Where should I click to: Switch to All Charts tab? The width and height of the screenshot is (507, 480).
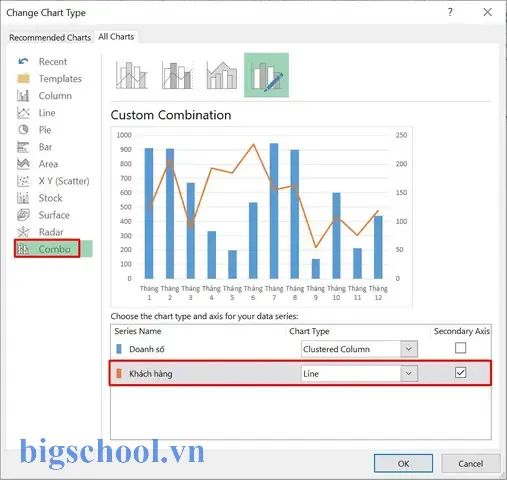[116, 37]
